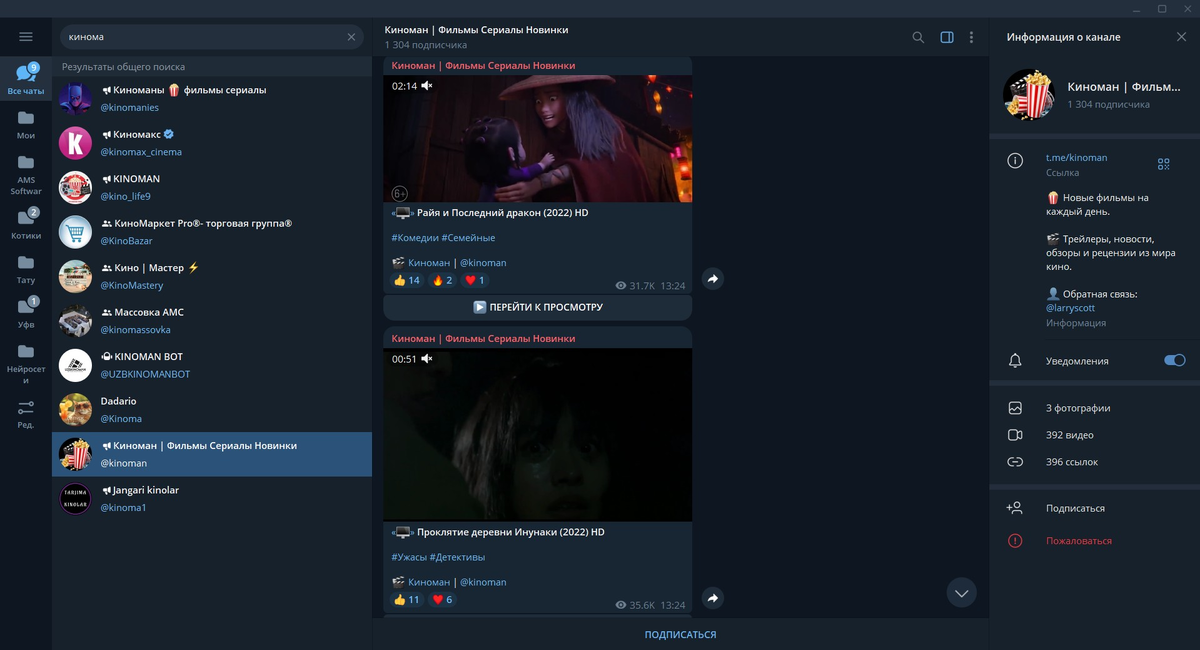
Task: Open the Нейросети folder
Action: coord(26,362)
